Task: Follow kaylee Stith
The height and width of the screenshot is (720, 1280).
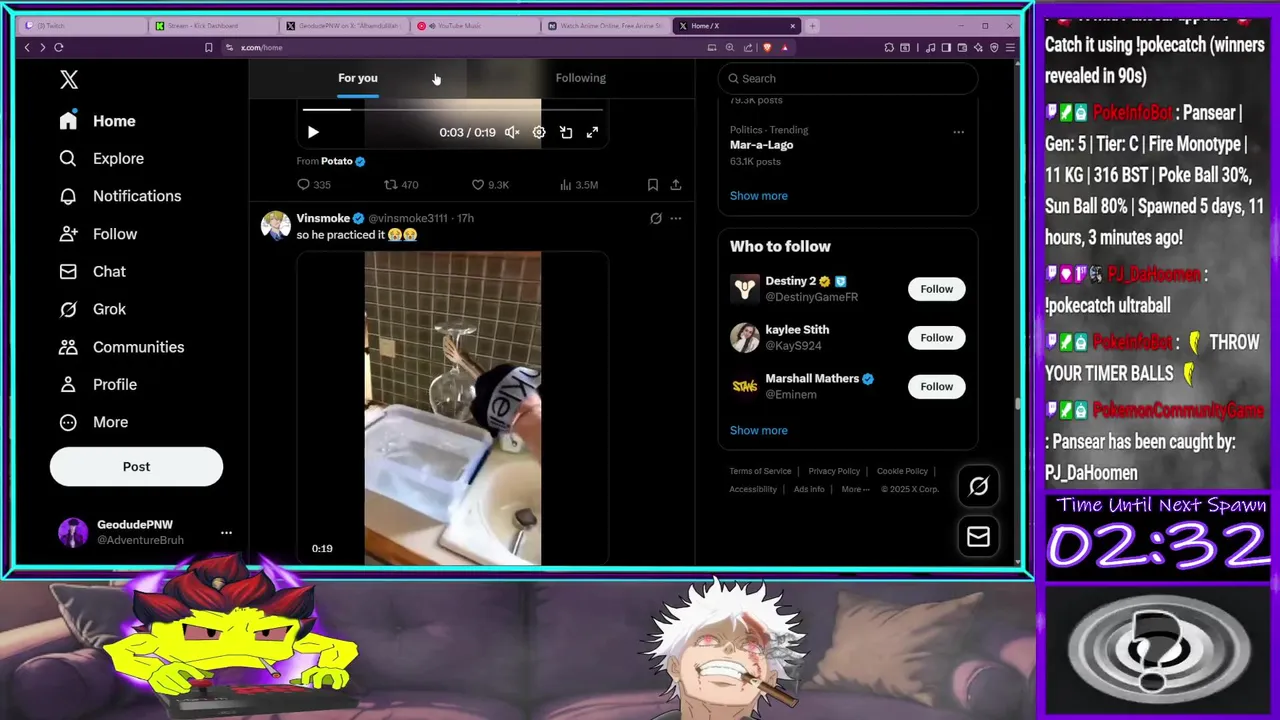Action: click(937, 338)
